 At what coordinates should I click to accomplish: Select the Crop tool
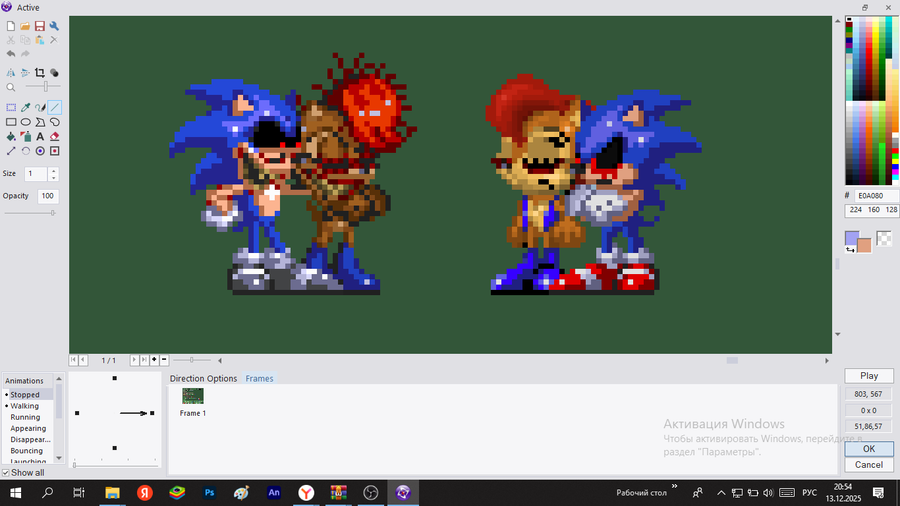[40, 73]
